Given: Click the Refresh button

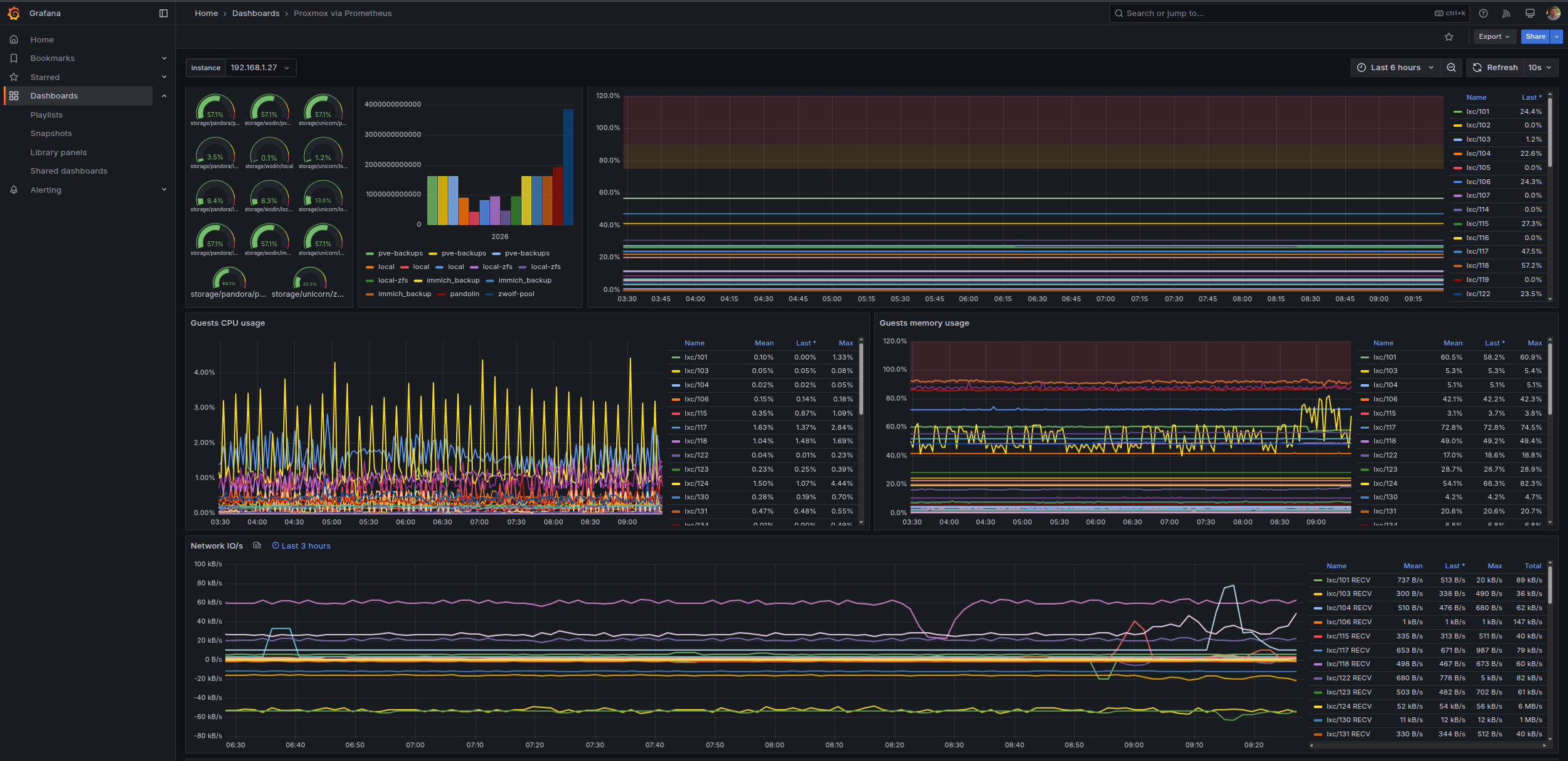Looking at the screenshot, I should pos(1495,68).
